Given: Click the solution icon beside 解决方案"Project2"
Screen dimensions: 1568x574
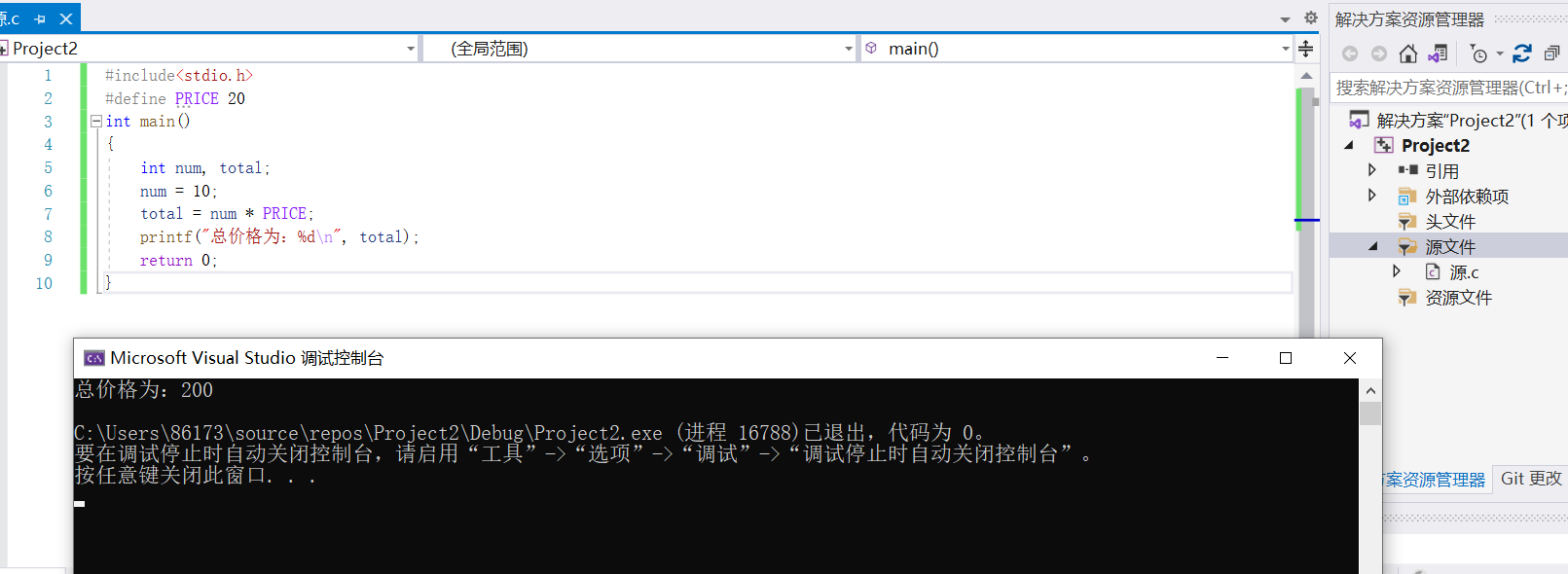Looking at the screenshot, I should click(1359, 120).
